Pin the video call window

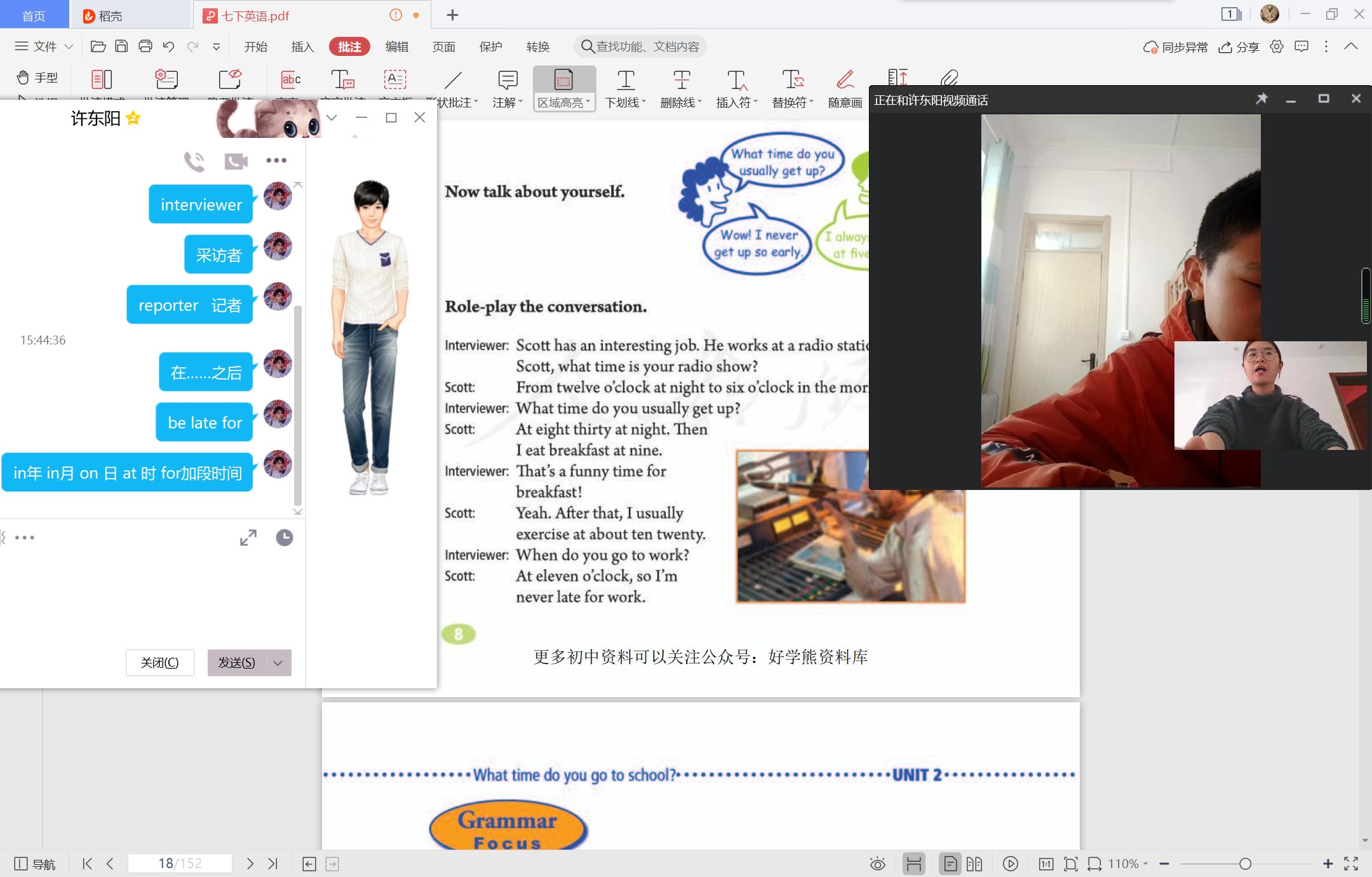pyautogui.click(x=1261, y=99)
